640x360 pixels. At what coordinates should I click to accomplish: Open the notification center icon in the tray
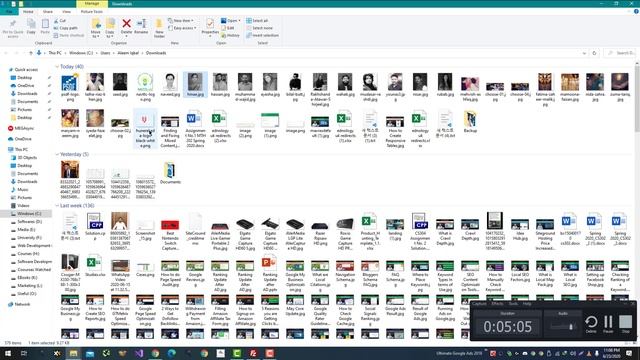tap(629, 353)
